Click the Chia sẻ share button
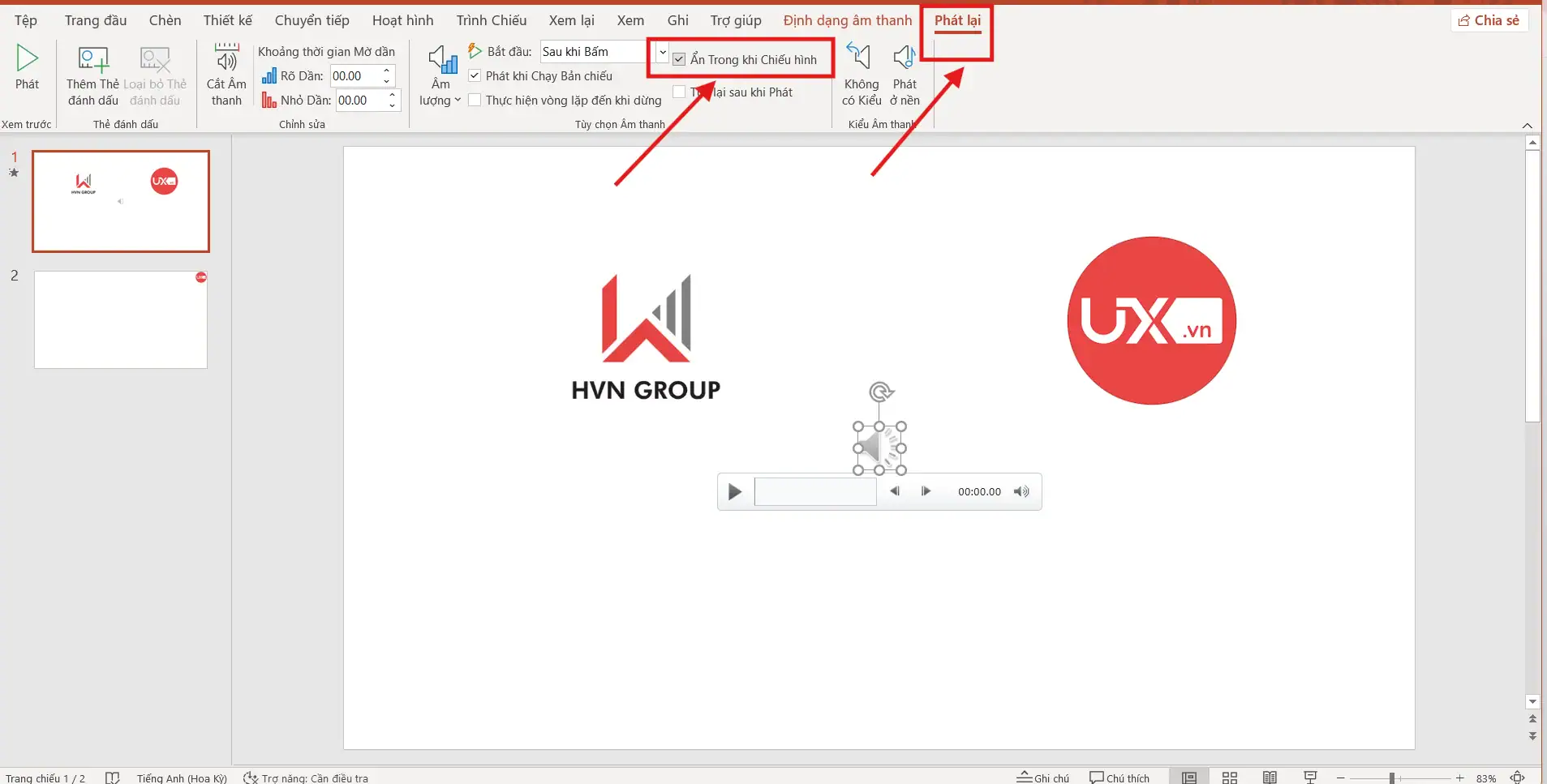Image resolution: width=1547 pixels, height=784 pixels. [x=1489, y=20]
